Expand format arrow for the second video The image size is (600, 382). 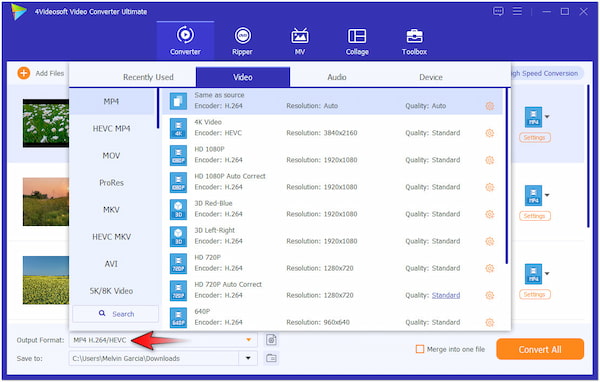pyautogui.click(x=547, y=195)
